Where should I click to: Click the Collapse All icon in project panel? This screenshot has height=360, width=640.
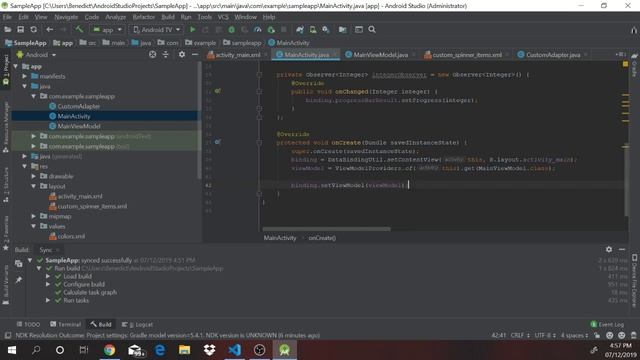tap(166, 54)
